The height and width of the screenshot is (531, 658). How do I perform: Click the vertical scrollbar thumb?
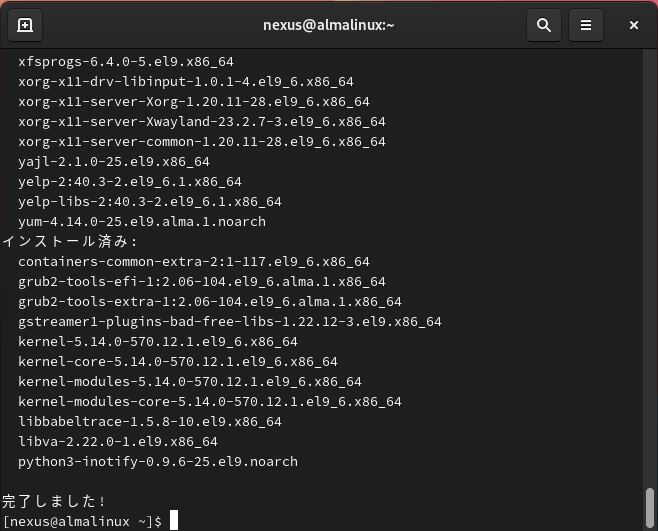[650, 507]
